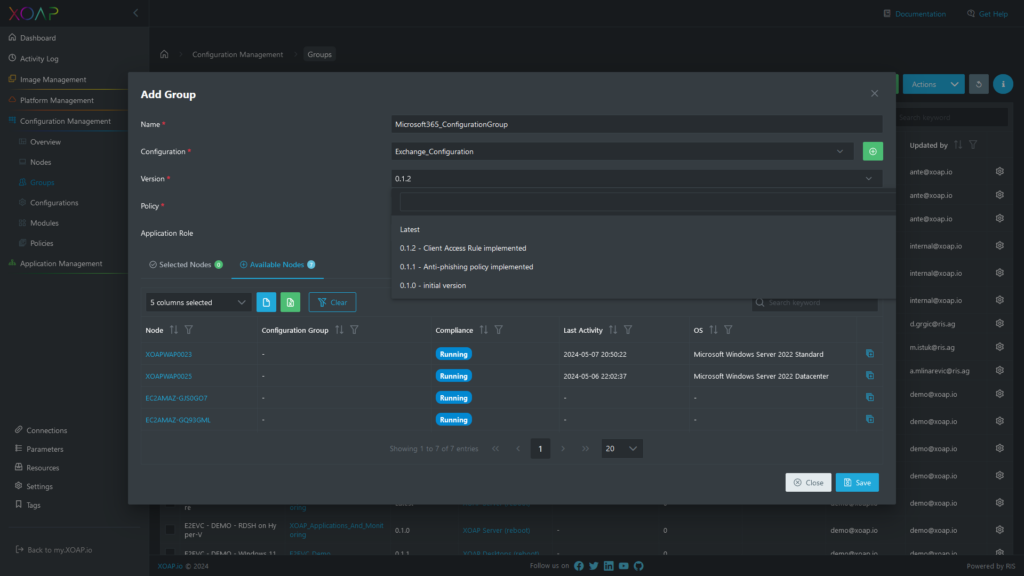Viewport: 1024px width, 576px height.
Task: Open the Facebook link in the footer
Action: point(579,566)
